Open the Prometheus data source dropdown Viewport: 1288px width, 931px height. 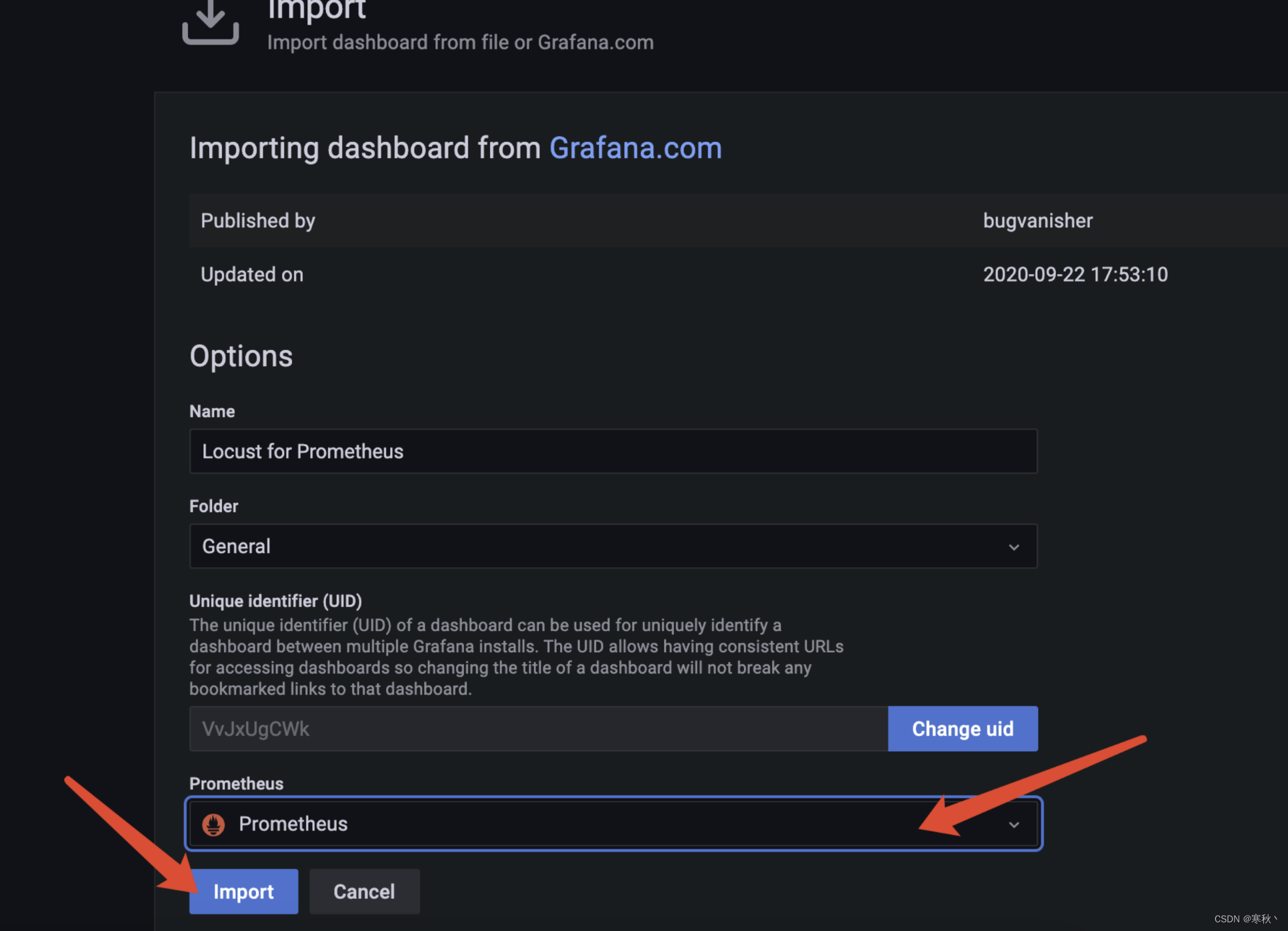(613, 824)
